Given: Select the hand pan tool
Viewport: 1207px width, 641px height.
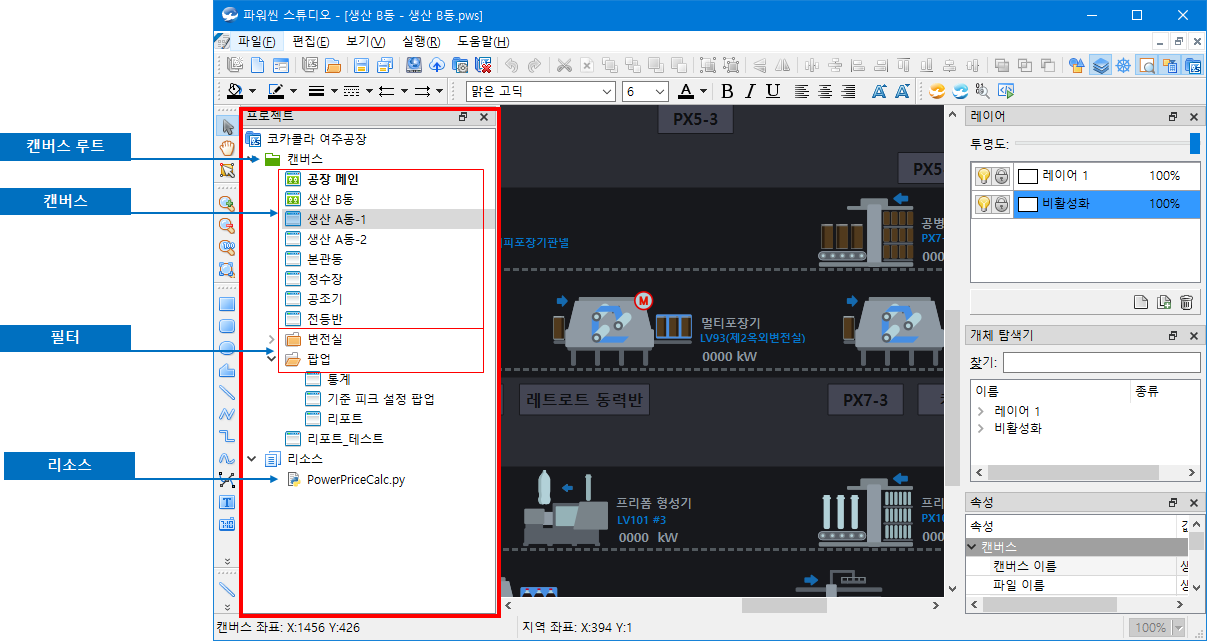Looking at the screenshot, I should (x=227, y=148).
